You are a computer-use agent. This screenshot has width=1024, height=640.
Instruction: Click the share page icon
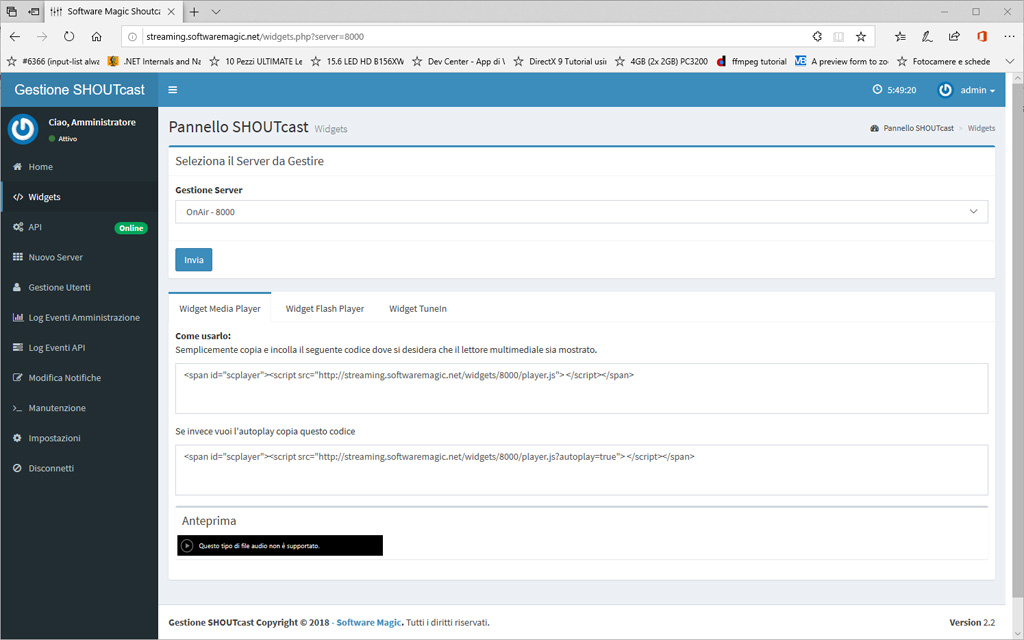tap(954, 37)
